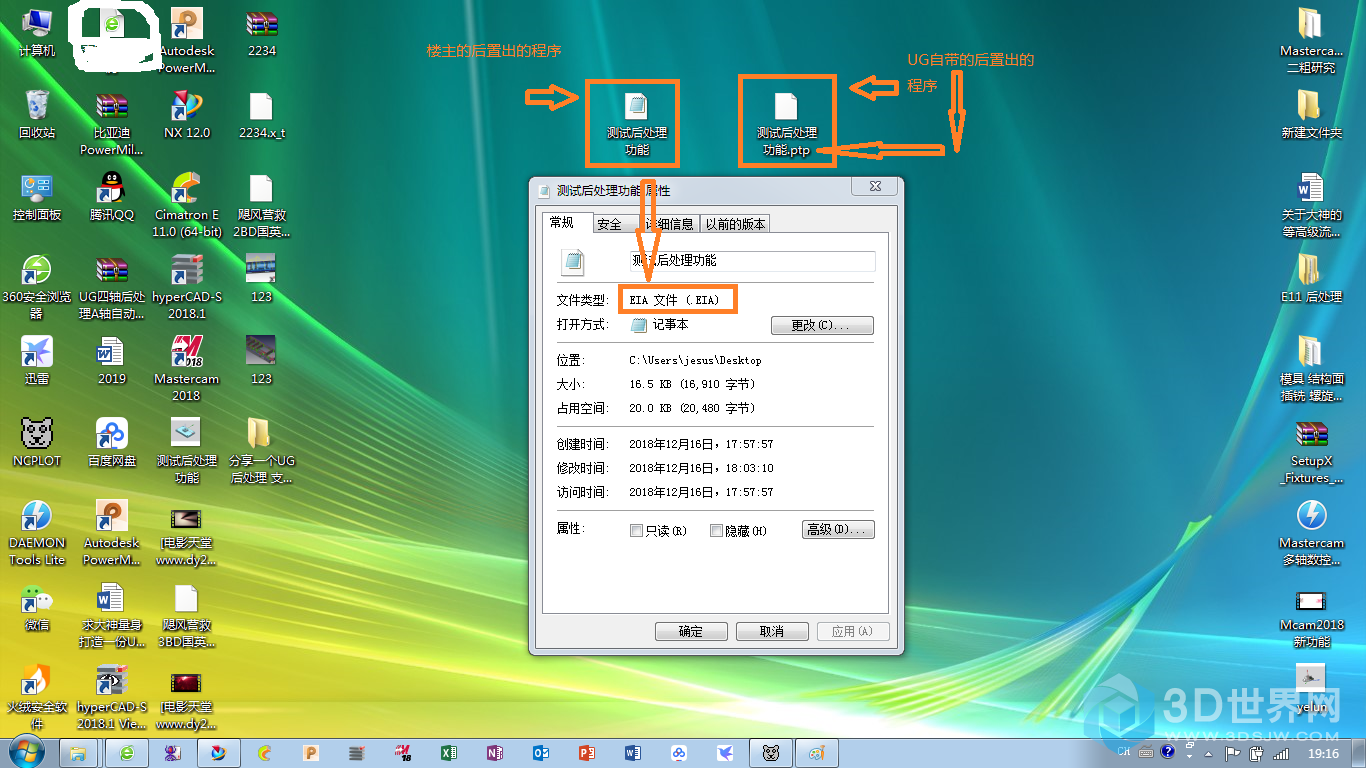
Task: Open the 分享一个UG后处理 folder
Action: coord(261,450)
